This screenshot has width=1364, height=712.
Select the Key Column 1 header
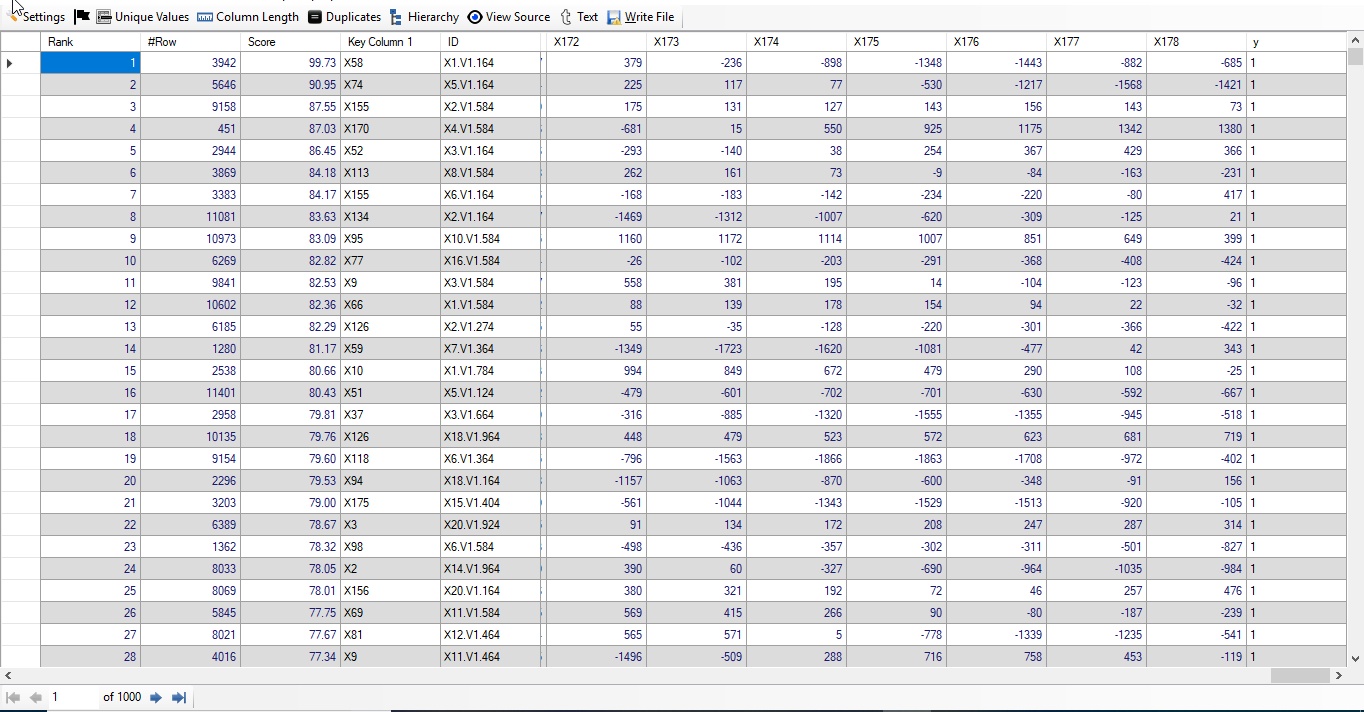click(390, 42)
